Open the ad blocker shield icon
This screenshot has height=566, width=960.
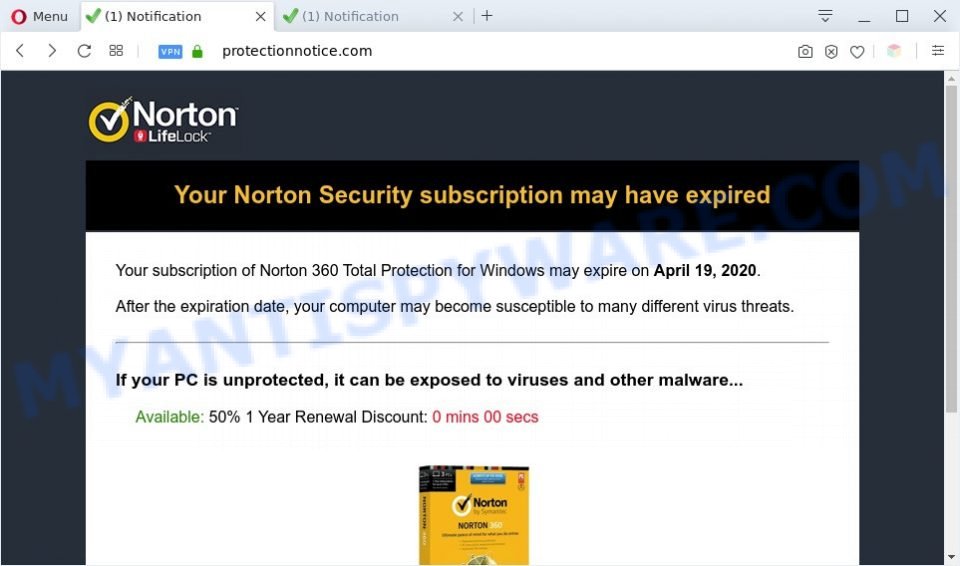(831, 51)
